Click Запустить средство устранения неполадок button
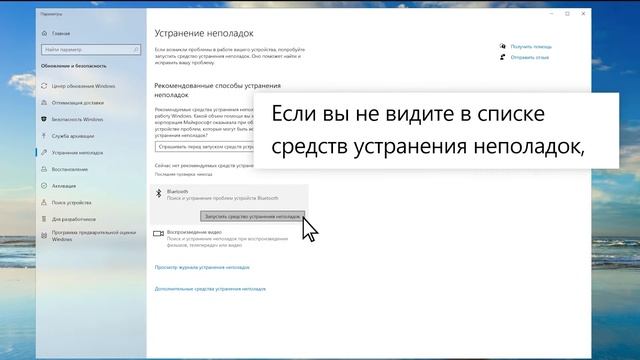This screenshot has height=360, width=640. tap(252, 216)
